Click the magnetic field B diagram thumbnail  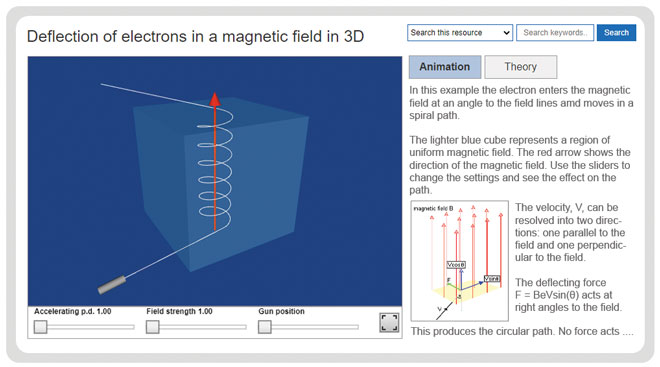coord(460,261)
